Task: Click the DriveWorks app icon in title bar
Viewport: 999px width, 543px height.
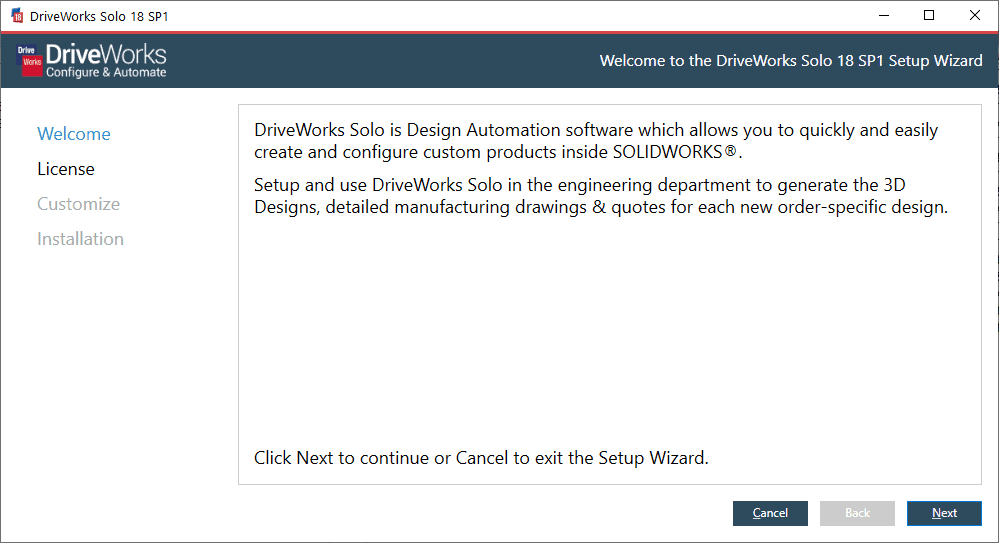Action: tap(17, 16)
